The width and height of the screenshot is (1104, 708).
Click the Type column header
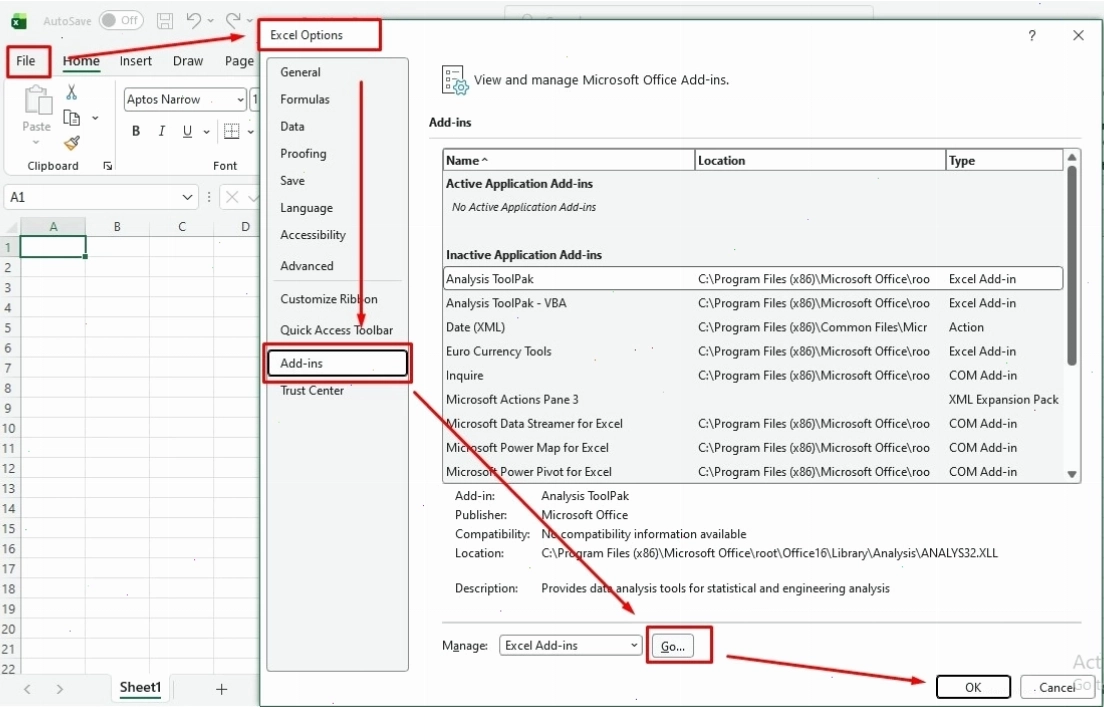click(1004, 160)
